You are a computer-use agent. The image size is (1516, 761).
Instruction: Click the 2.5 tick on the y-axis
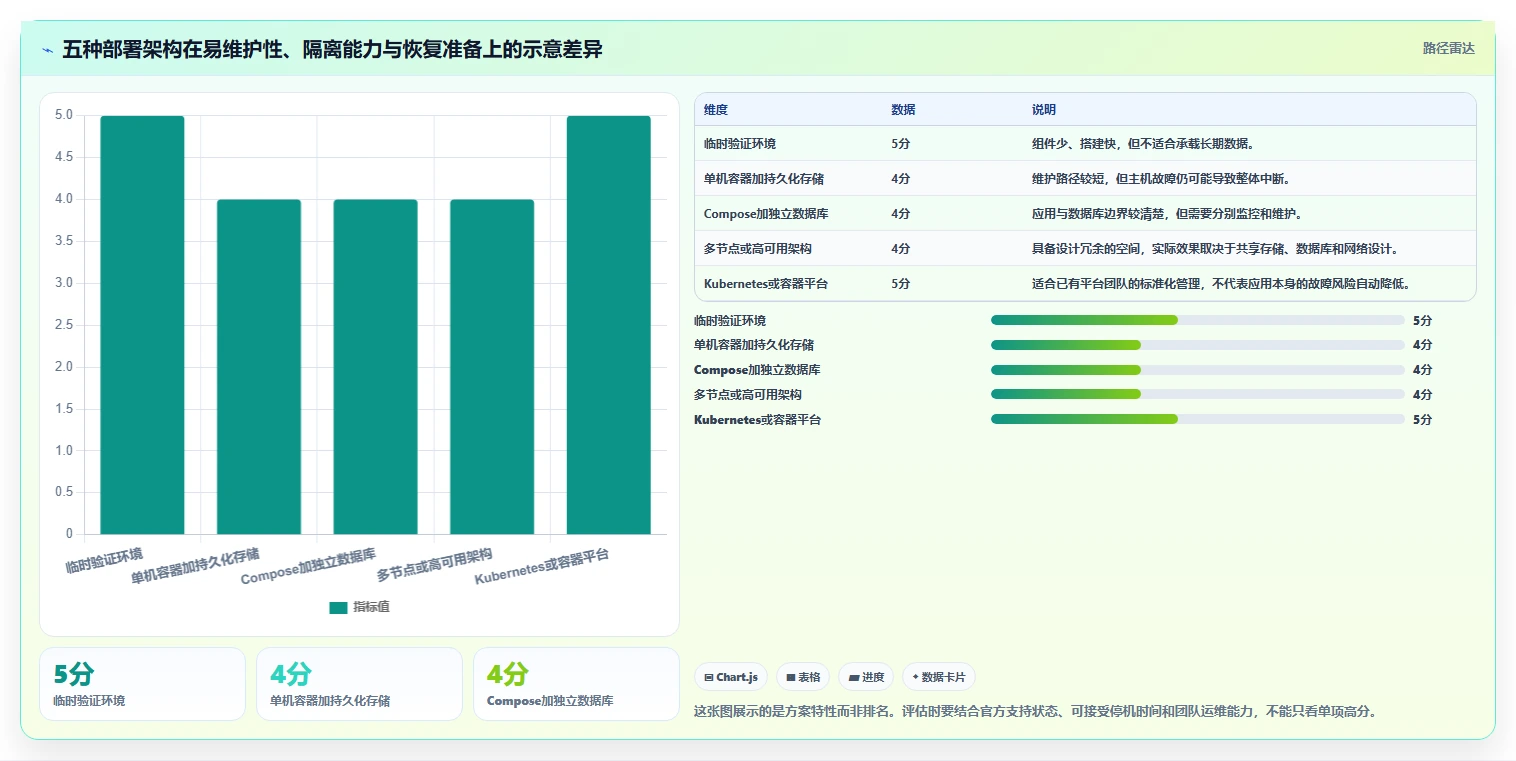64,325
